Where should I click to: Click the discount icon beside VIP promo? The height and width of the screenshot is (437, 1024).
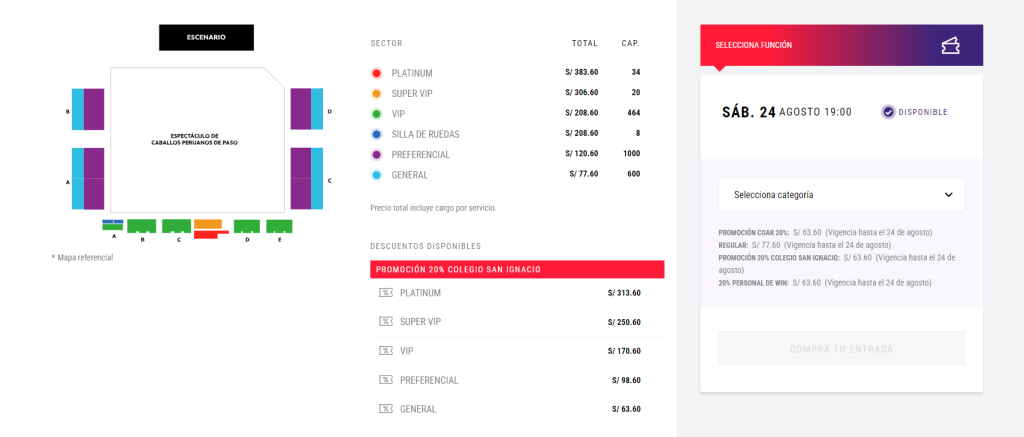click(386, 351)
